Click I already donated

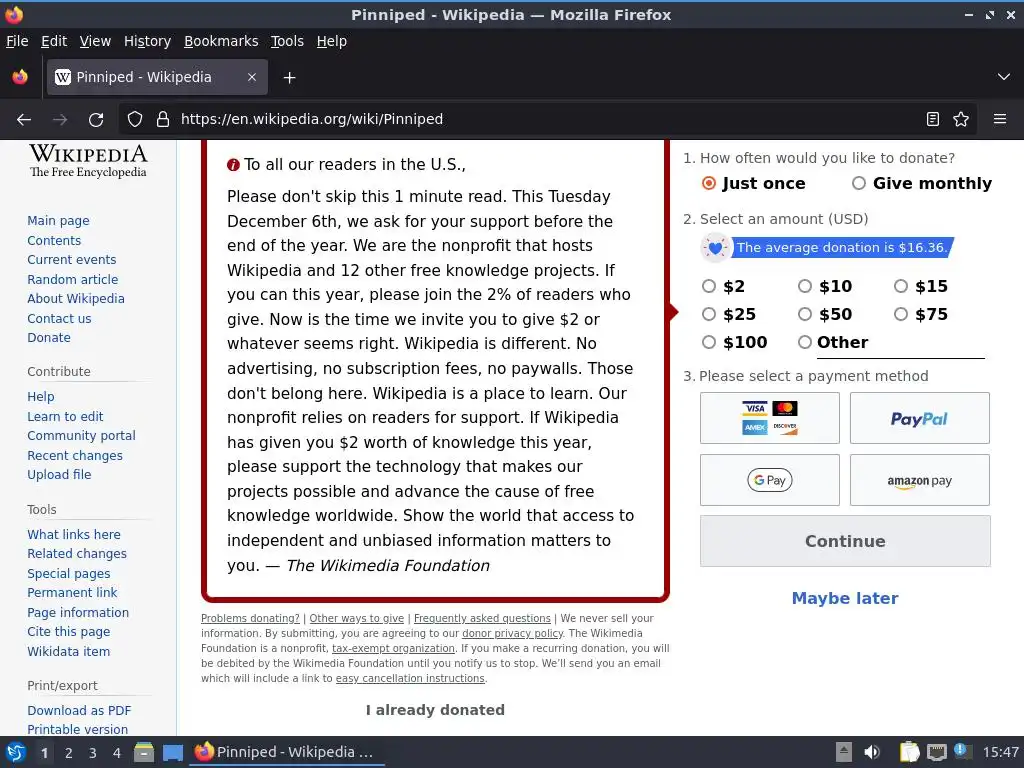(435, 710)
